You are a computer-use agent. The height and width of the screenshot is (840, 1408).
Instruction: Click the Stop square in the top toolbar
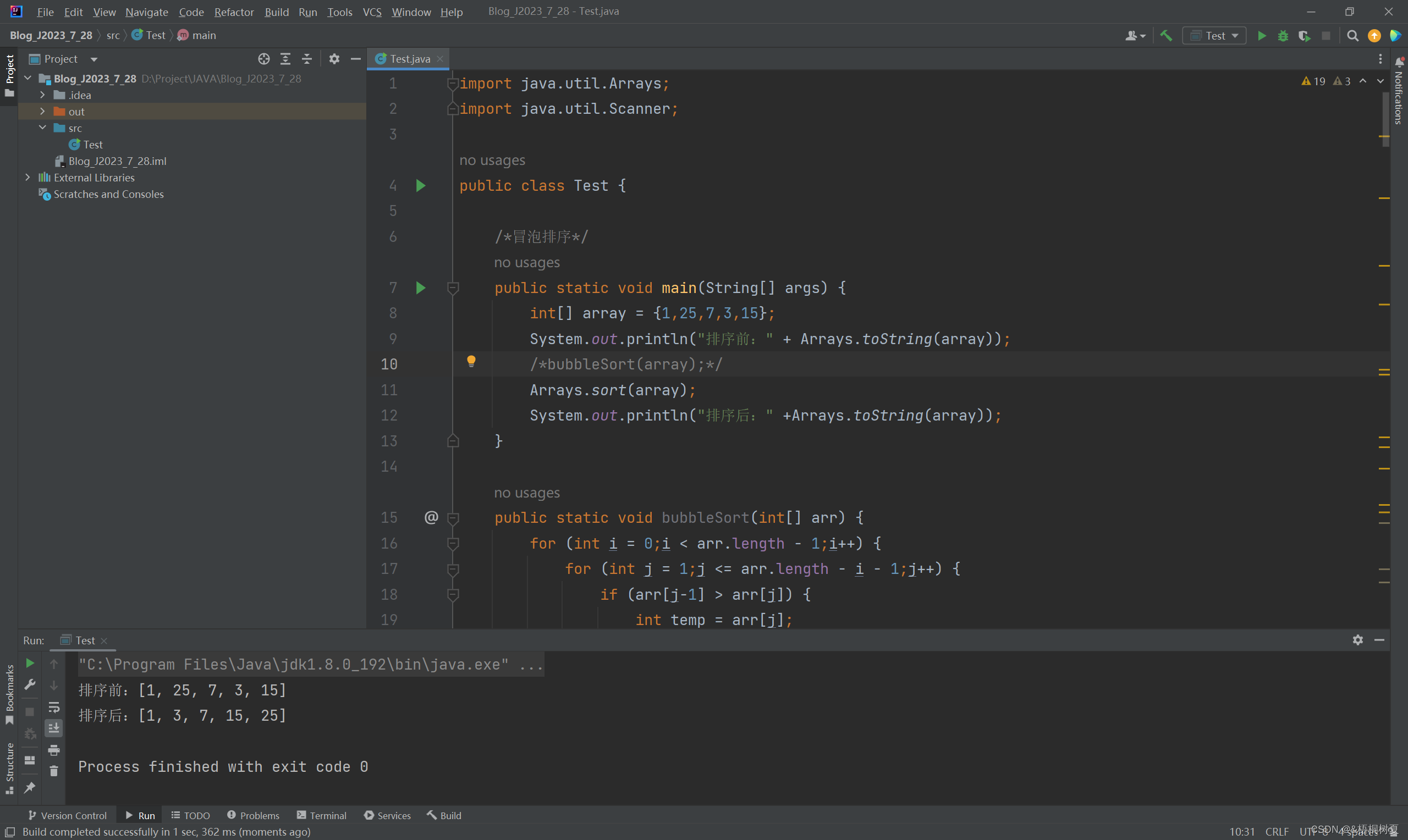[x=1326, y=36]
